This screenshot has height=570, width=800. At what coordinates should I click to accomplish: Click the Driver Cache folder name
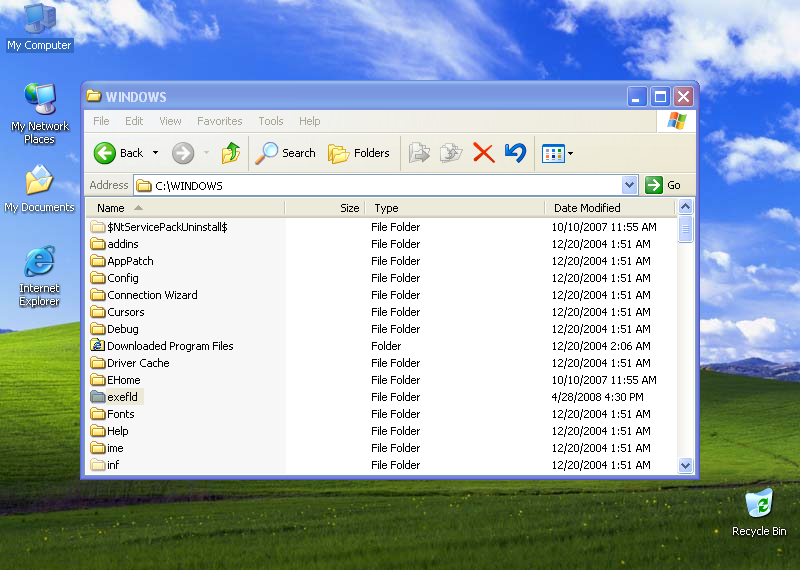[138, 362]
